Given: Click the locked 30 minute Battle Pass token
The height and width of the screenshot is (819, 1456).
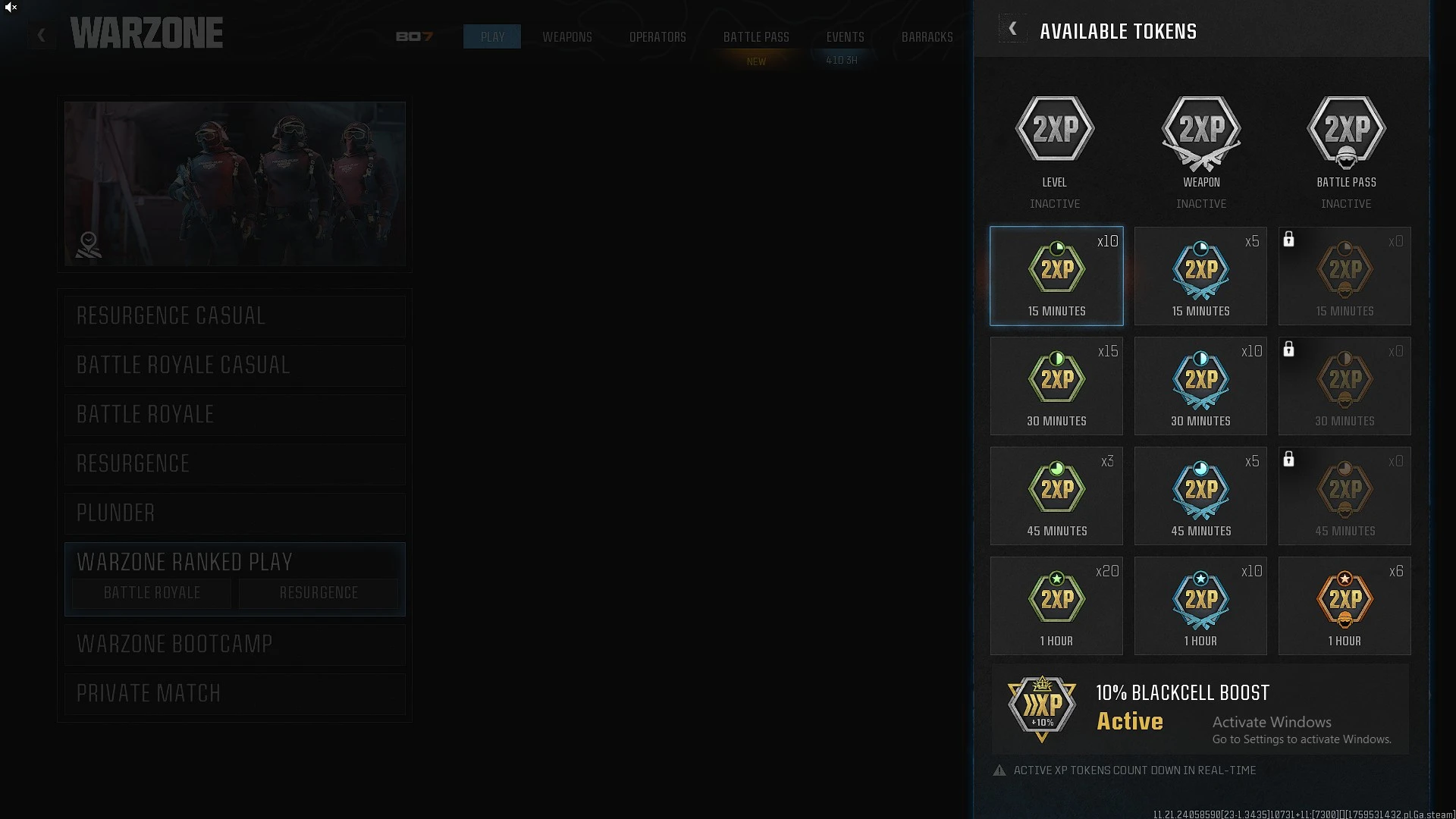Looking at the screenshot, I should (x=1345, y=386).
